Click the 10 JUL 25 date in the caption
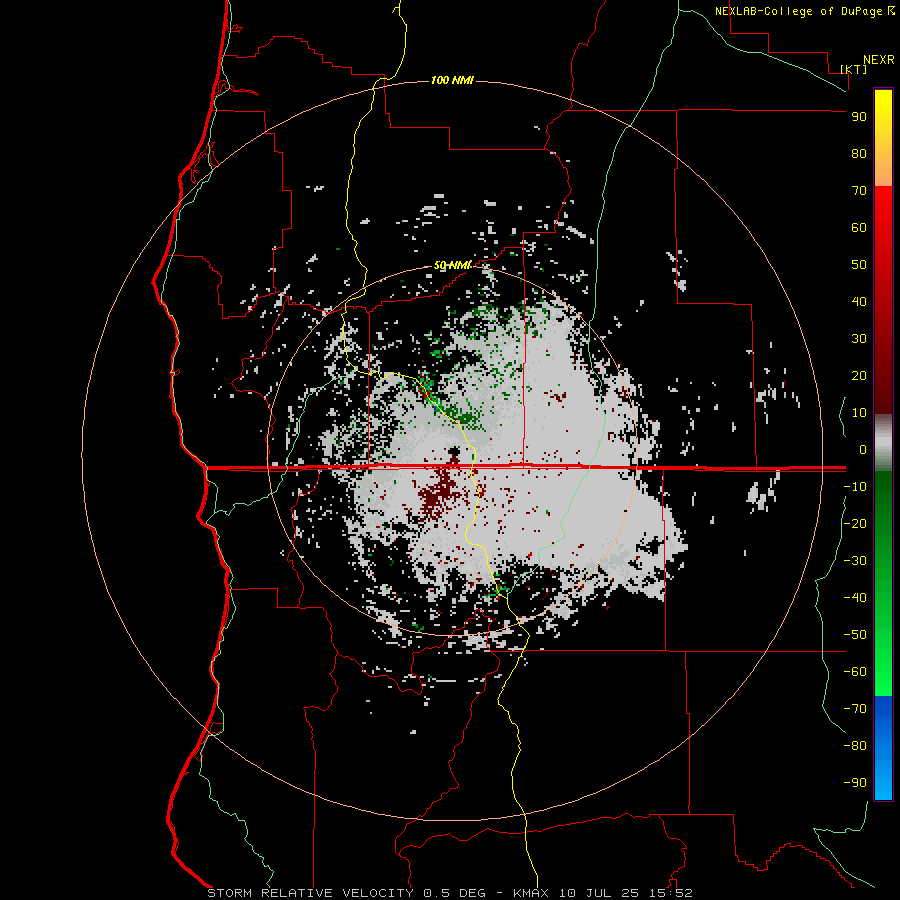 [x=599, y=893]
